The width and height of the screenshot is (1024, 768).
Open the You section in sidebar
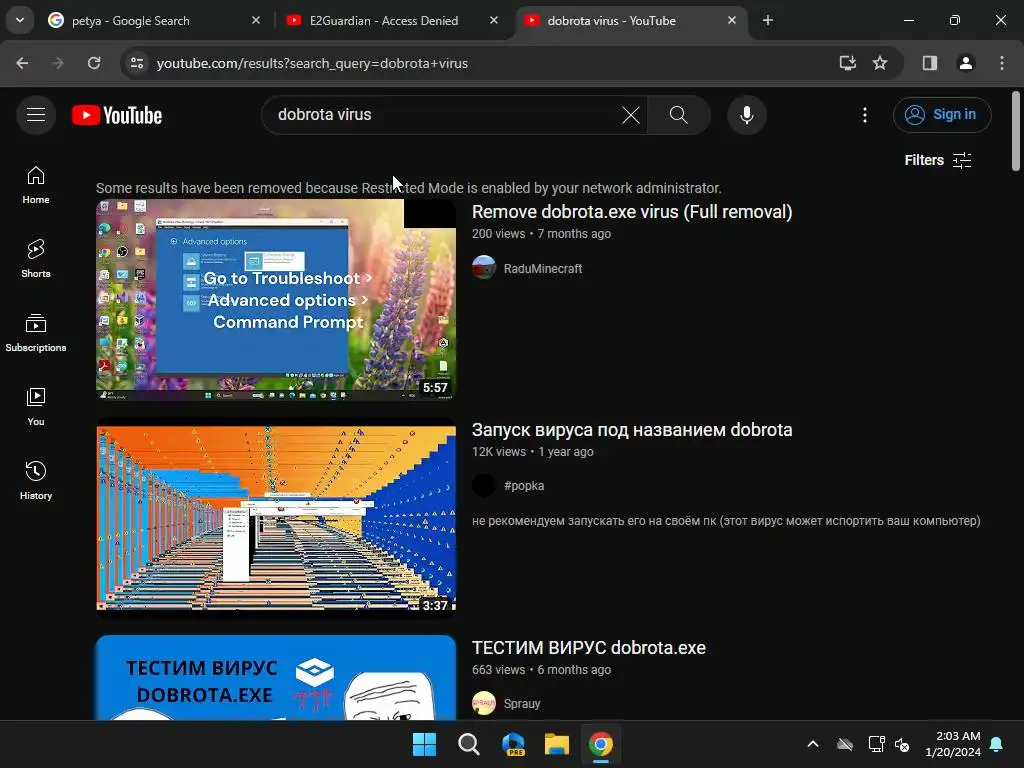(36, 406)
